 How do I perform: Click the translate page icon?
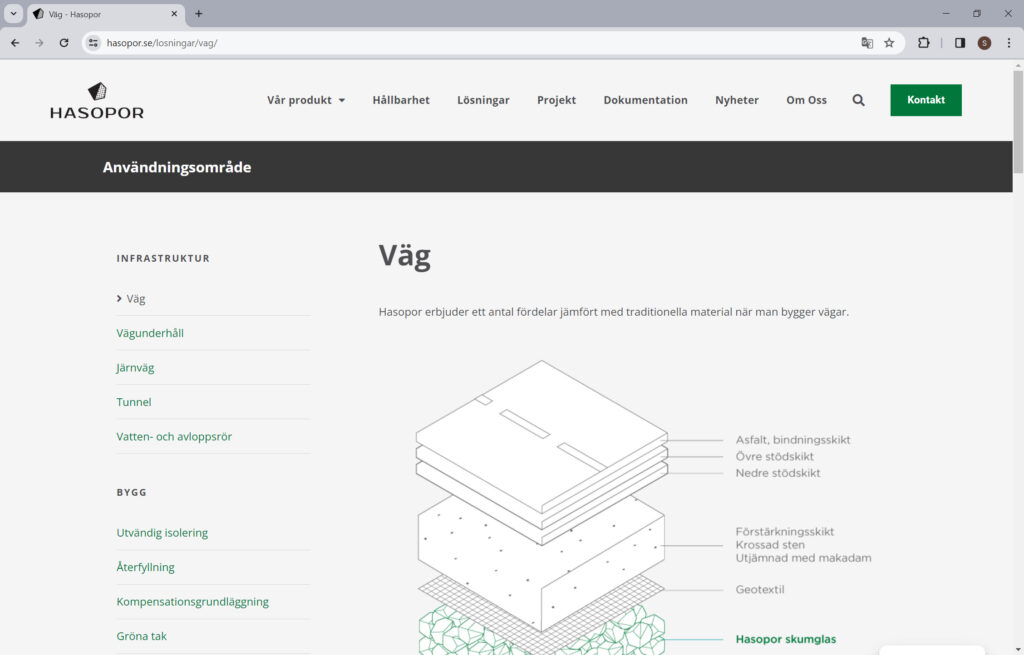click(867, 43)
